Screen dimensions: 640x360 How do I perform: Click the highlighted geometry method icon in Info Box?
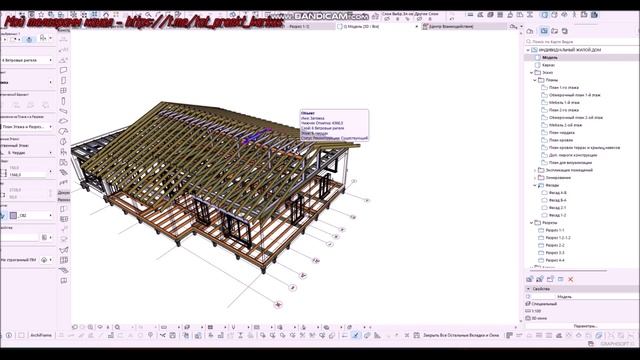click(29, 39)
